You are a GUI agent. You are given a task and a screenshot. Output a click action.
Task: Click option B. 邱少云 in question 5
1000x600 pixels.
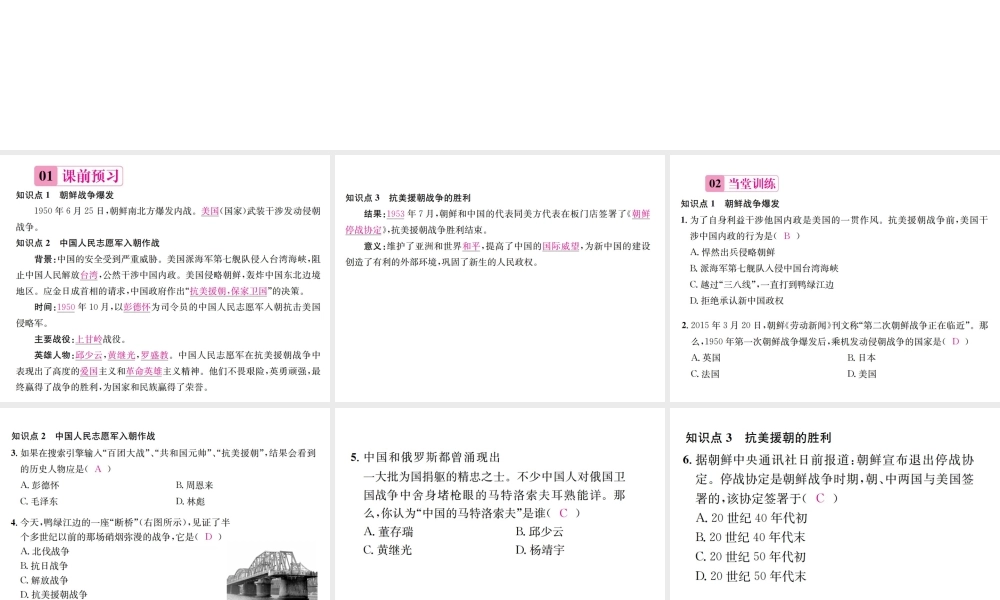point(540,532)
